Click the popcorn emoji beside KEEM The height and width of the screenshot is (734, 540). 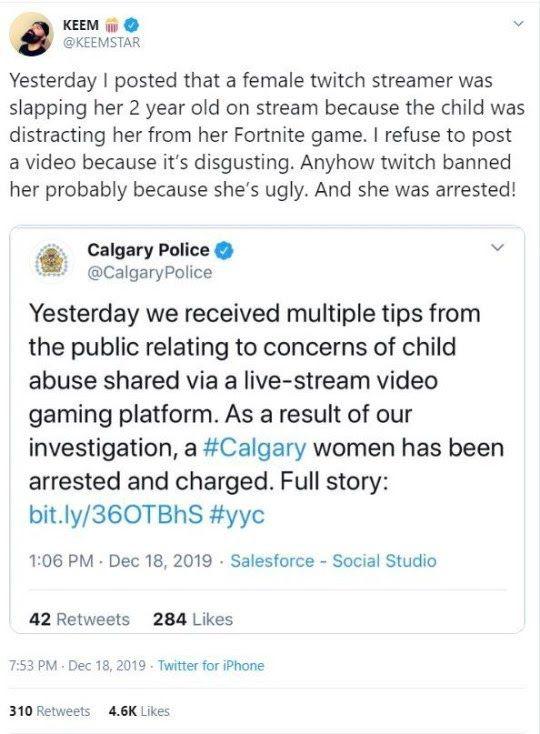click(x=112, y=24)
